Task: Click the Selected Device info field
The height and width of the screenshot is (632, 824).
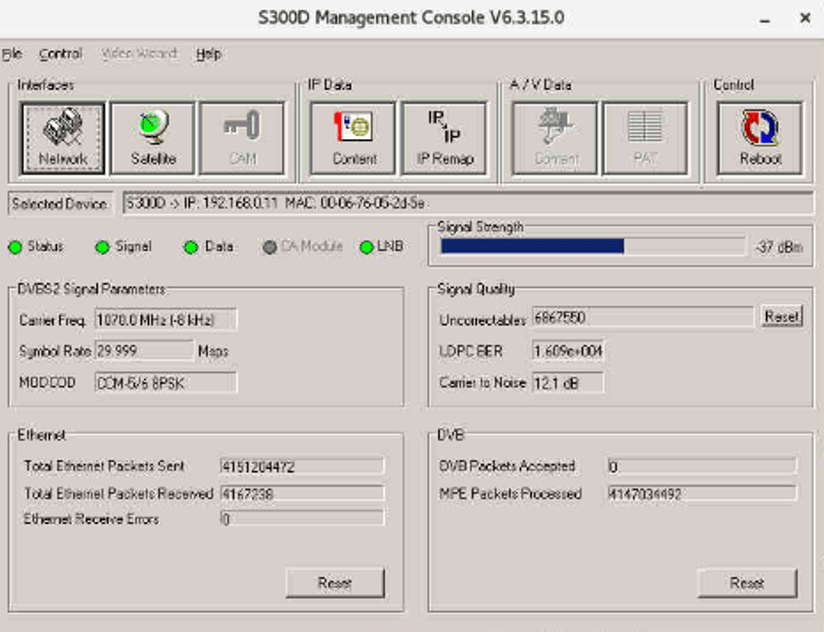Action: tap(467, 204)
